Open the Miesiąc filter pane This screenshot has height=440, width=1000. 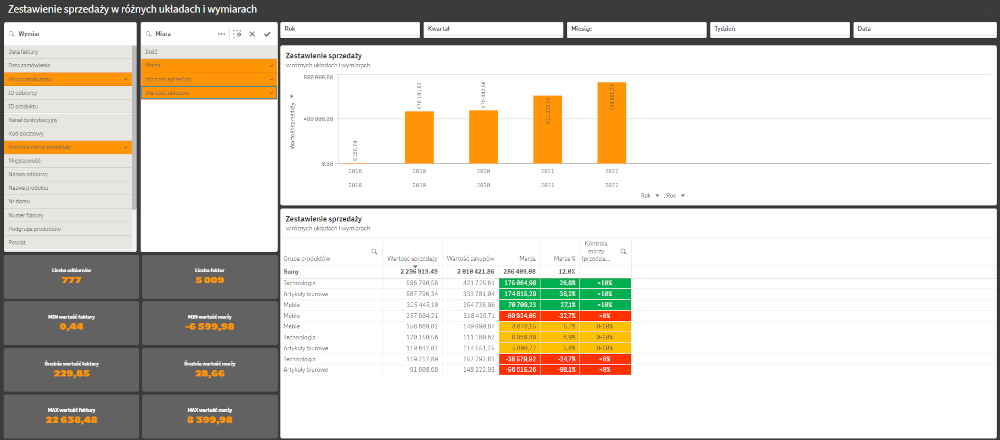pyautogui.click(x=637, y=30)
